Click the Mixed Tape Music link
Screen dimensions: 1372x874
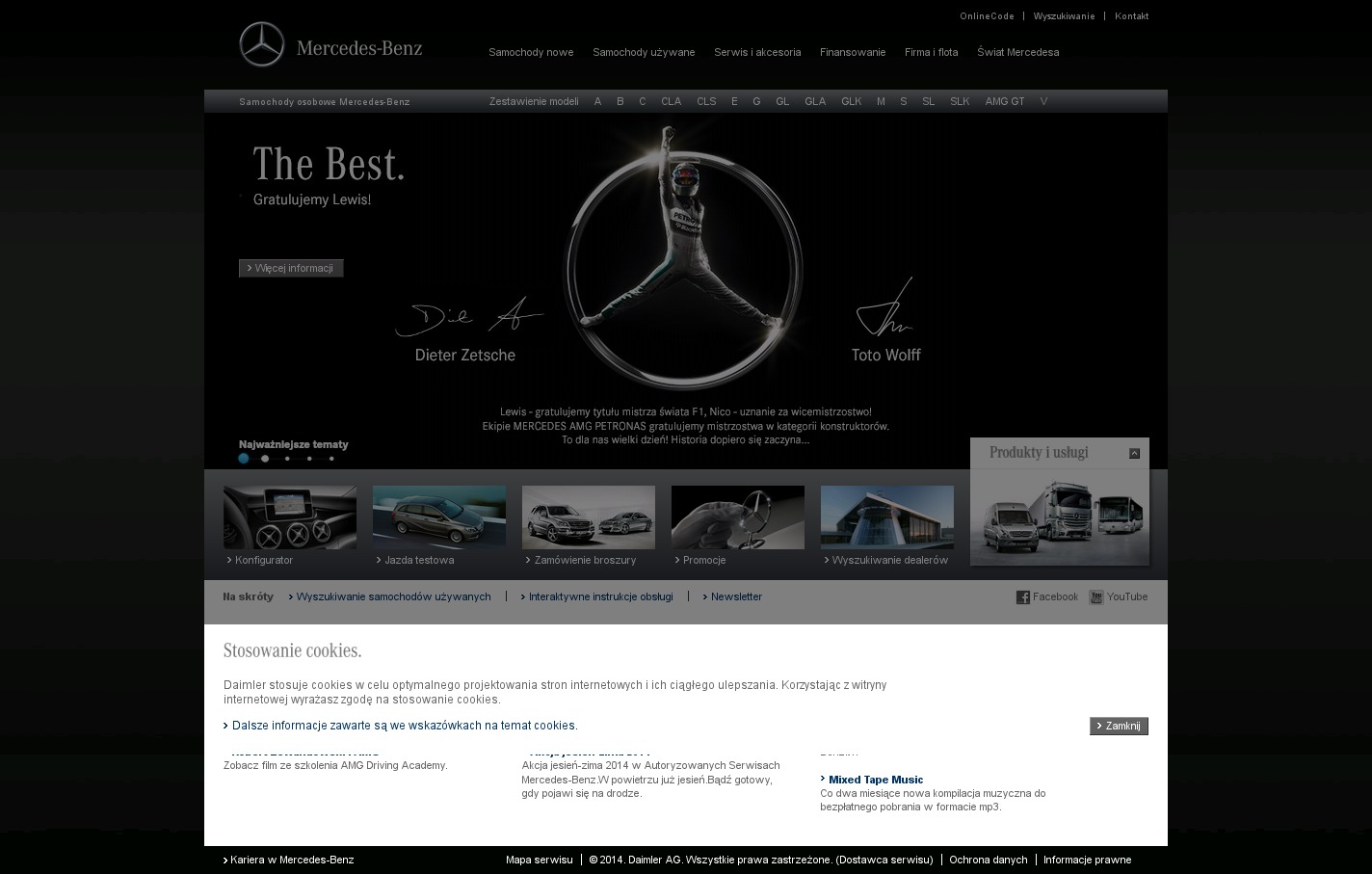coord(875,780)
